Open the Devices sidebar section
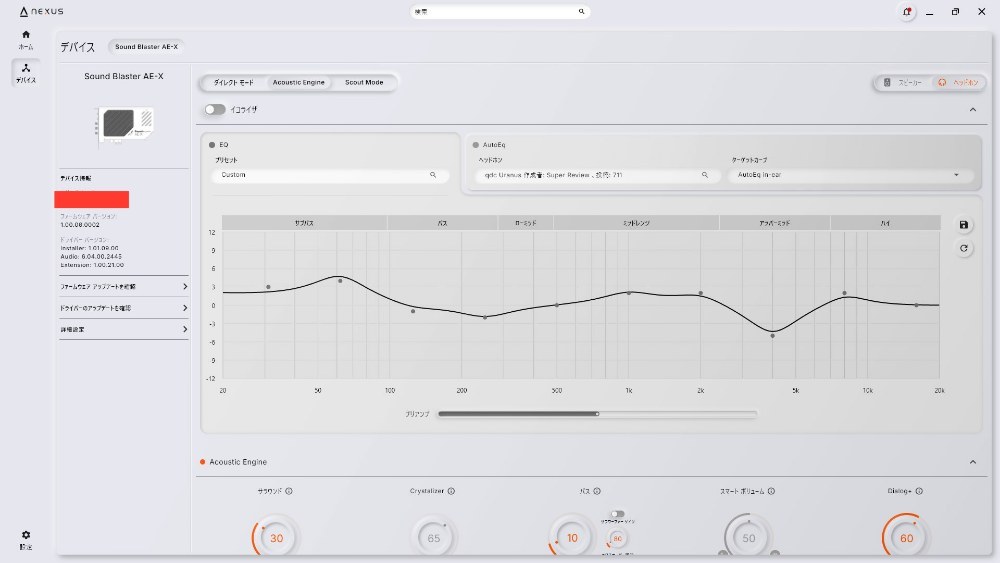 pyautogui.click(x=26, y=73)
